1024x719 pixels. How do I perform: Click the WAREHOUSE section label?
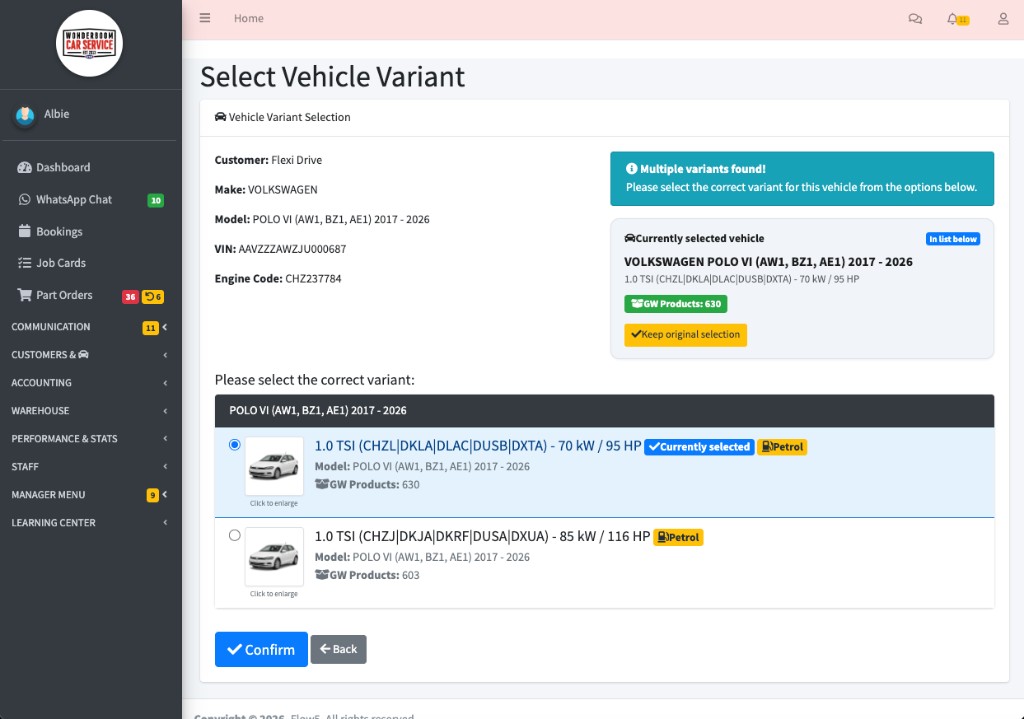pos(40,411)
